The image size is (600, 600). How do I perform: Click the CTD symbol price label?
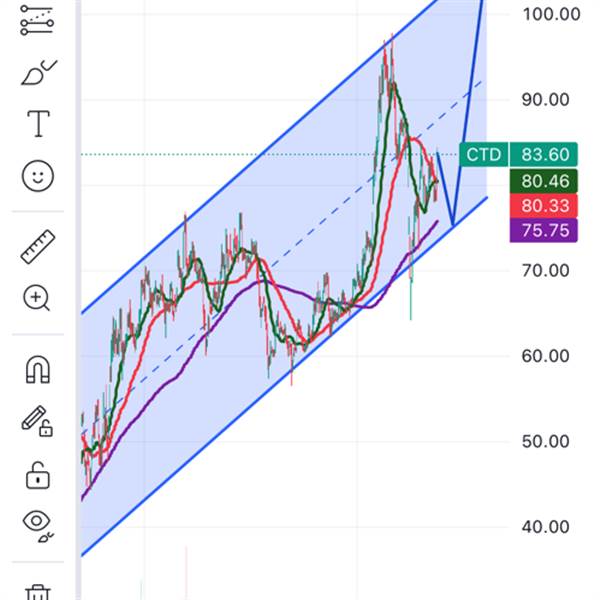click(x=484, y=155)
